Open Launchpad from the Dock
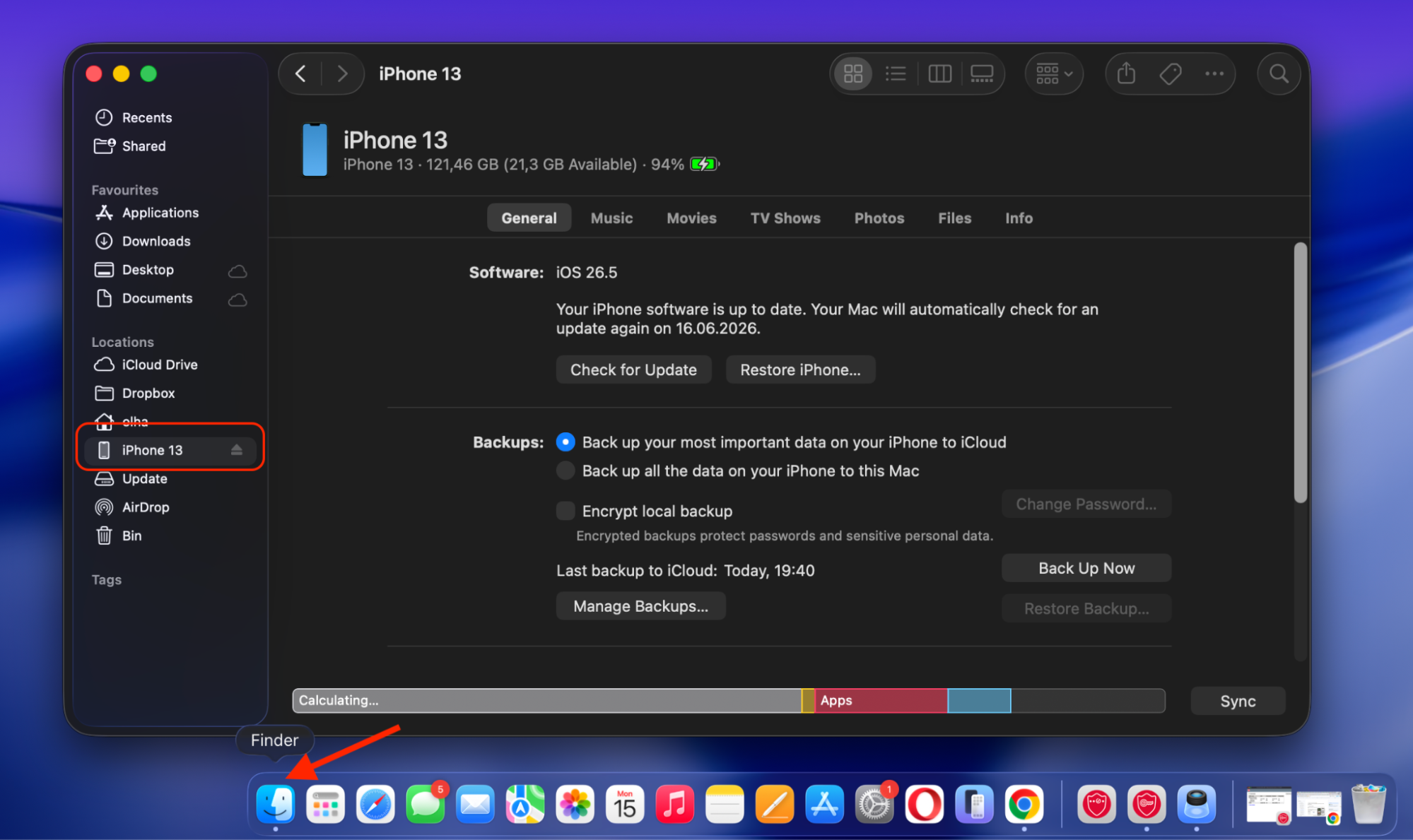Screen dimensions: 1413x840 [325, 804]
